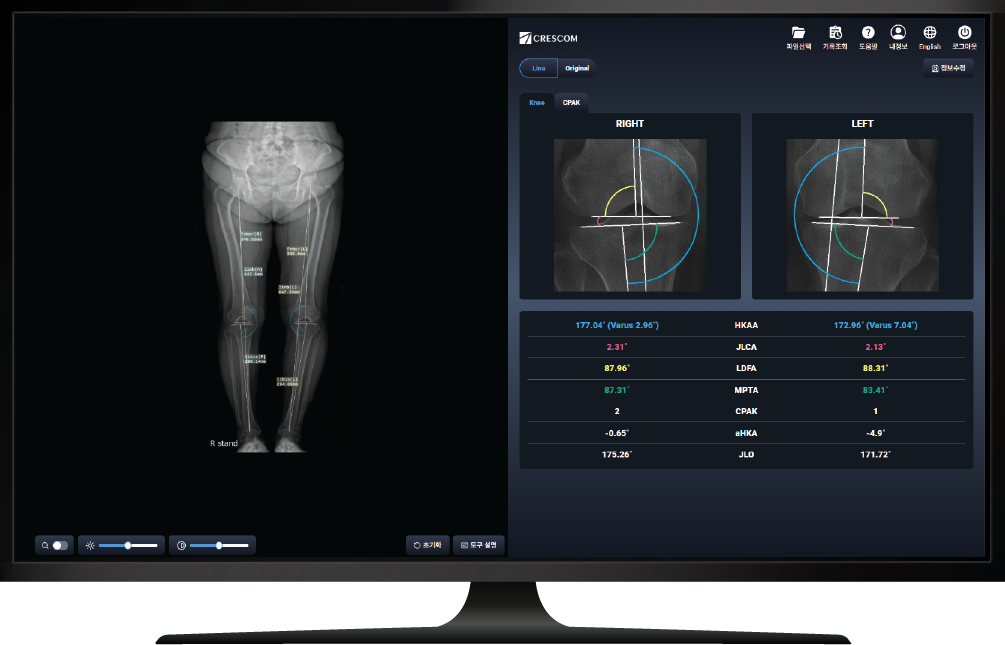Open the record history icon
This screenshot has width=1005, height=645.
(x=835, y=33)
